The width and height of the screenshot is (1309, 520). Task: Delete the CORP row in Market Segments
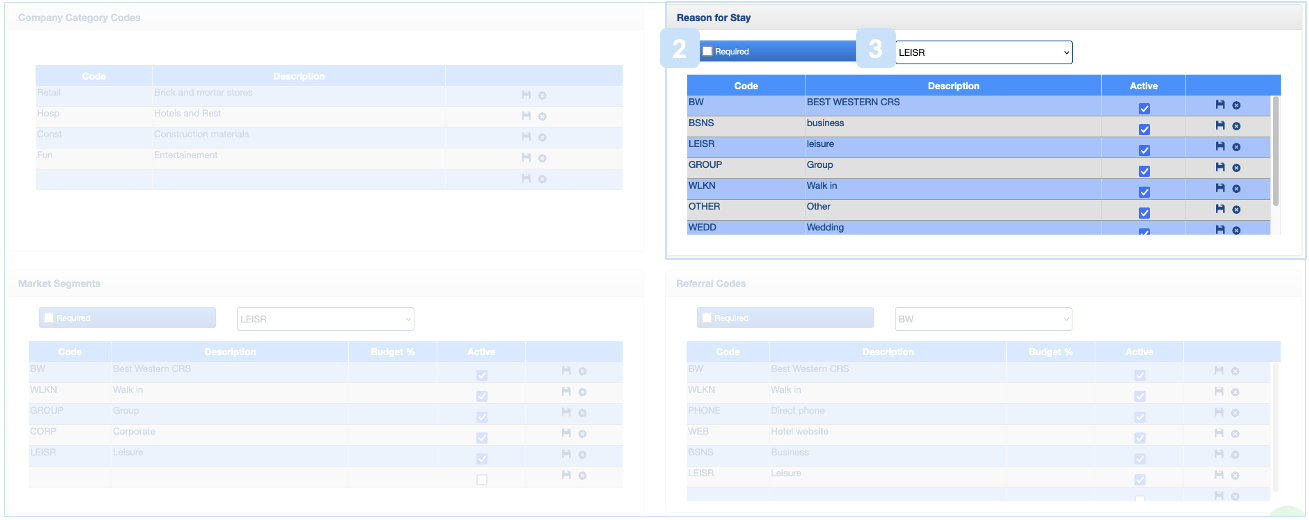[x=582, y=434]
